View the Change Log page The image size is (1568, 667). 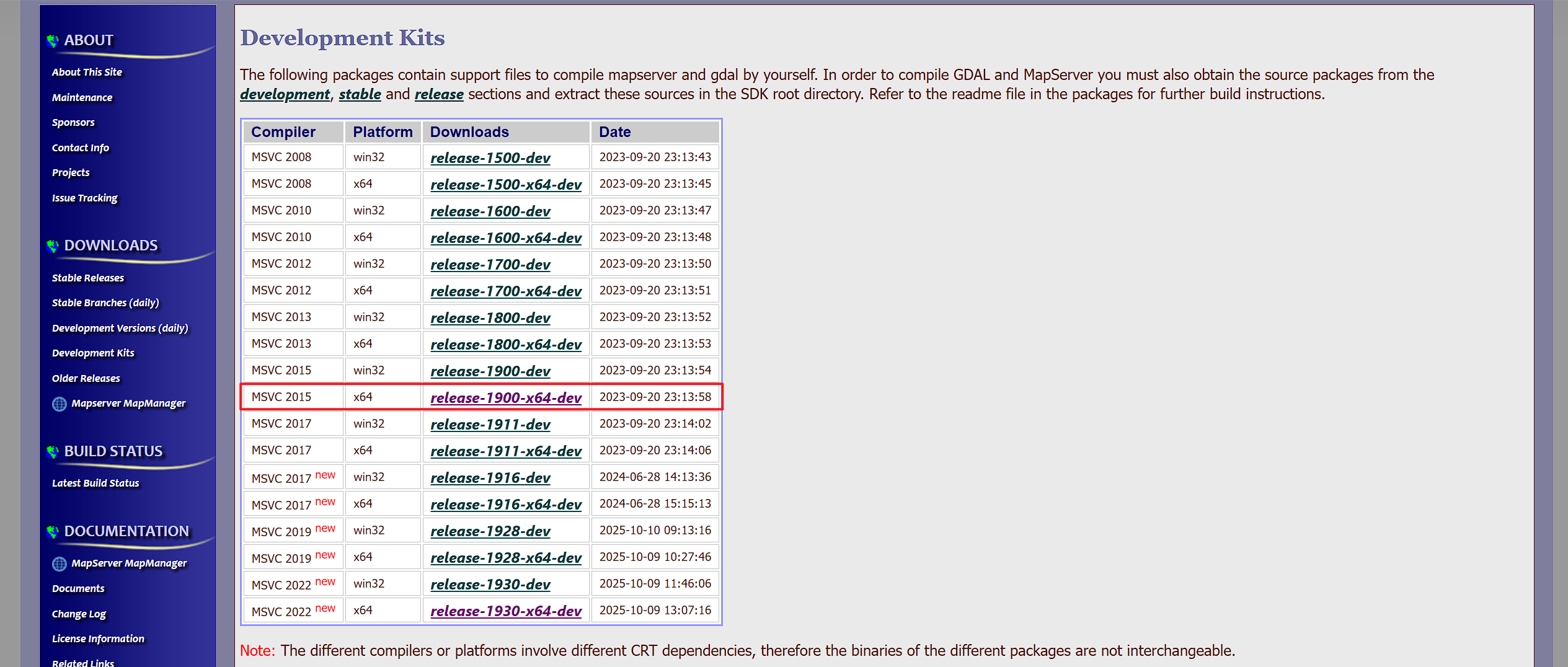coord(79,614)
